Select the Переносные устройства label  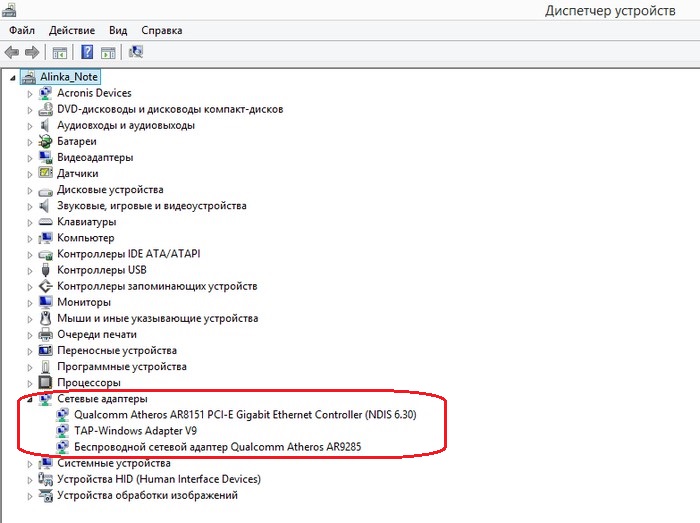pos(117,350)
